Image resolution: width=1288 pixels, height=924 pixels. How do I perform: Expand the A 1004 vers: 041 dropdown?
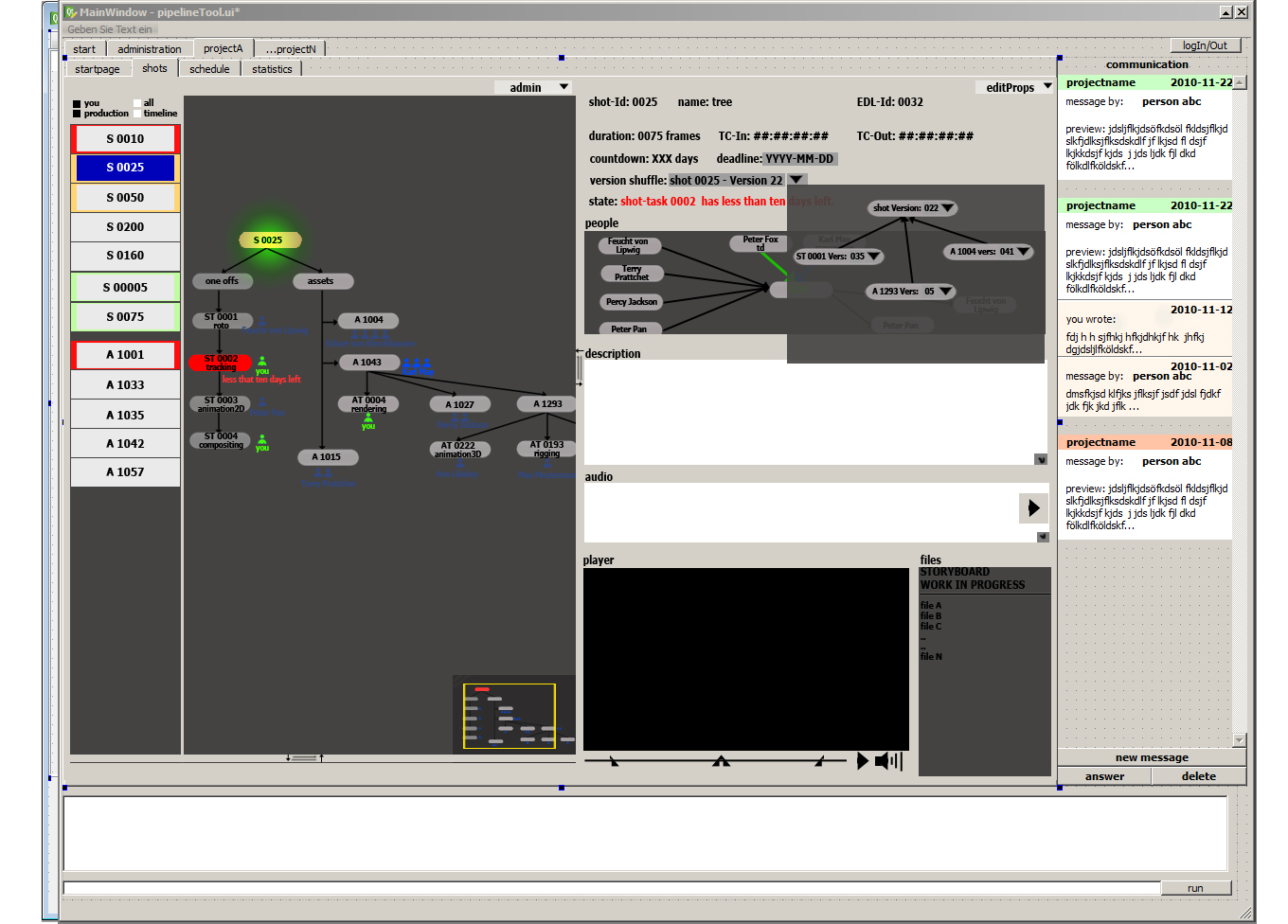tap(1024, 251)
